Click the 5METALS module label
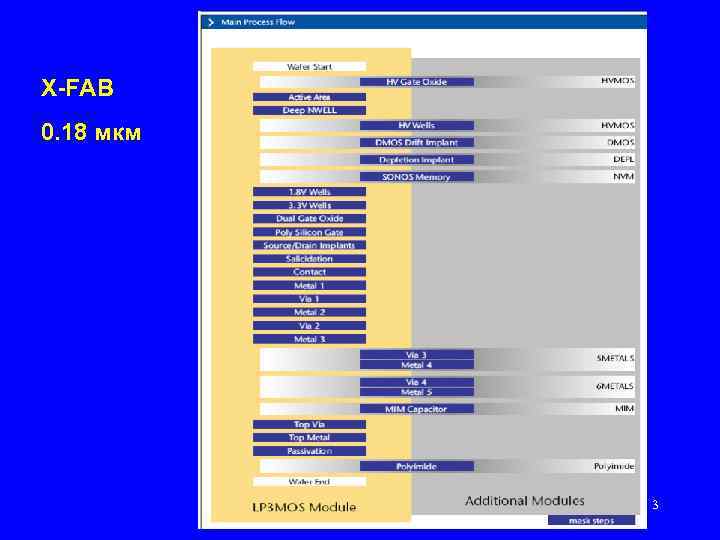The height and width of the screenshot is (540, 720). (615, 358)
